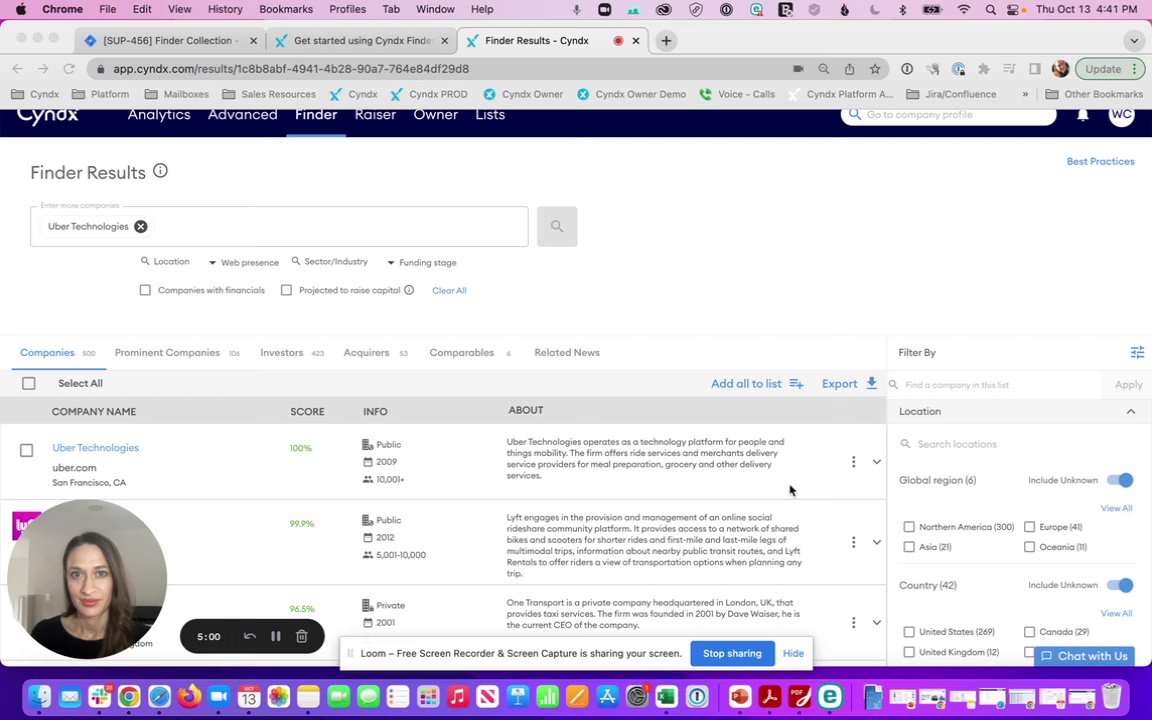Check Asia region filter
The image size is (1152, 720).
click(909, 547)
